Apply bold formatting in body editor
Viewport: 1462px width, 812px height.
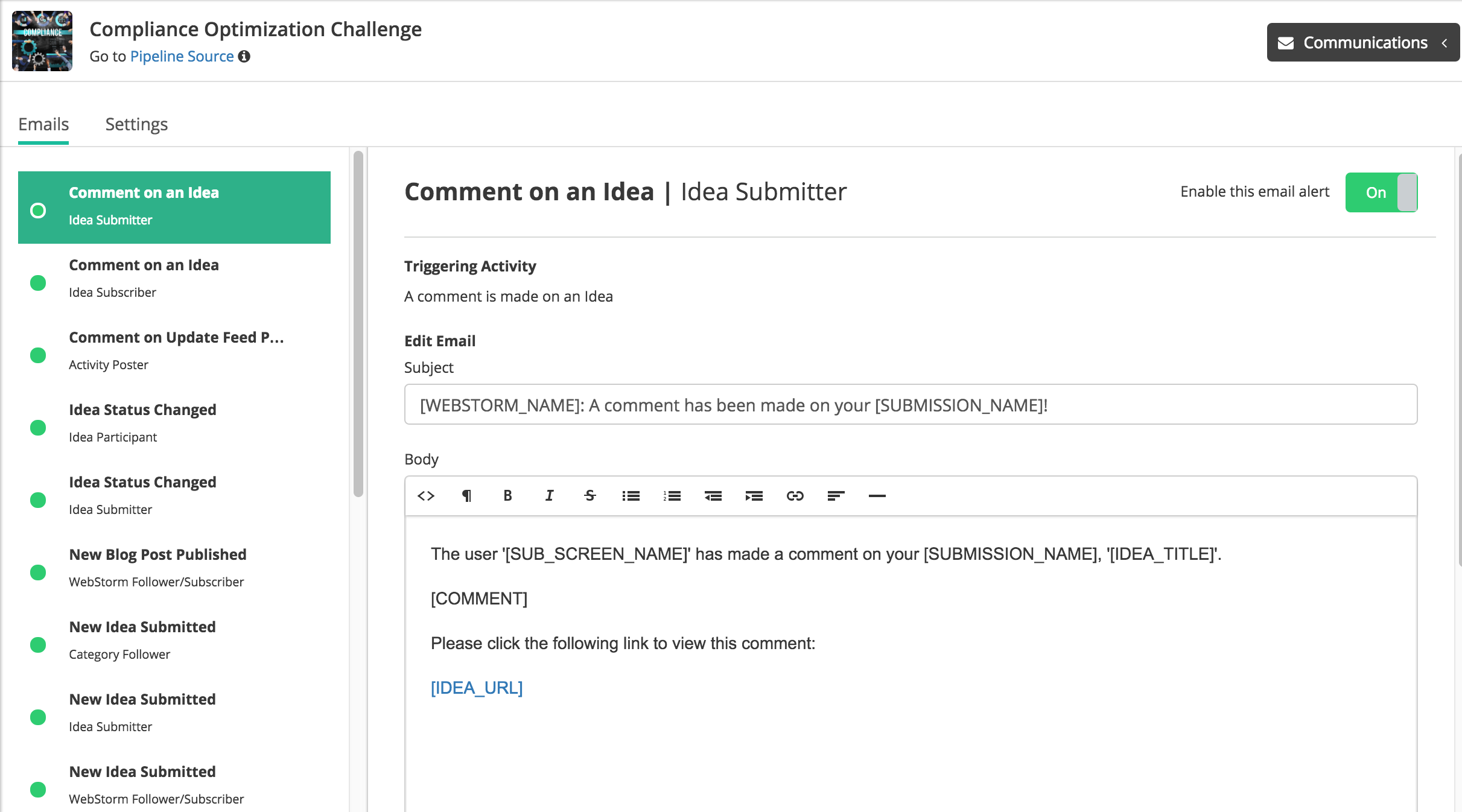(507, 495)
